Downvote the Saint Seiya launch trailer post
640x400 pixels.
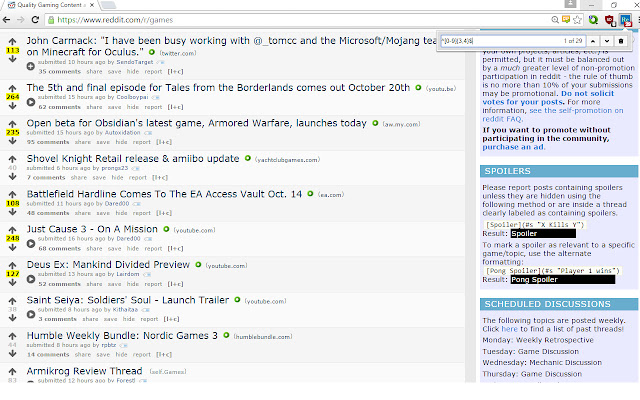(13, 318)
